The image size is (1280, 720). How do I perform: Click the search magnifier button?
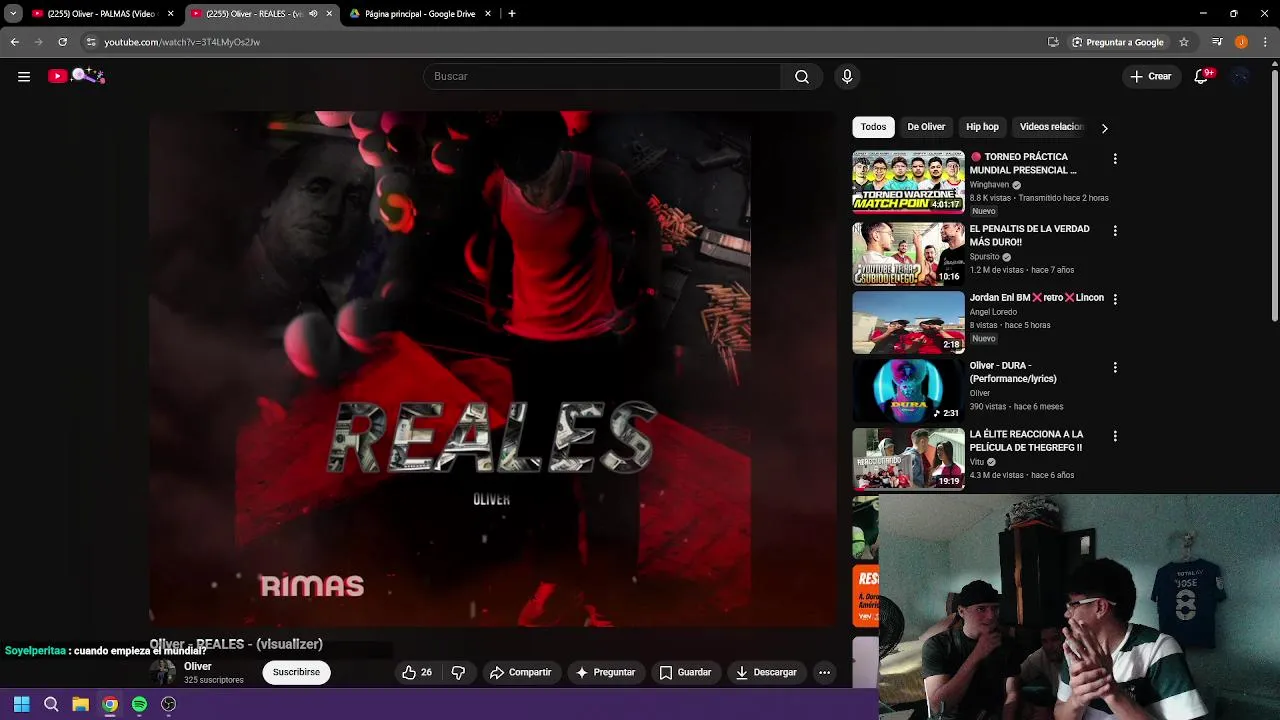[802, 76]
